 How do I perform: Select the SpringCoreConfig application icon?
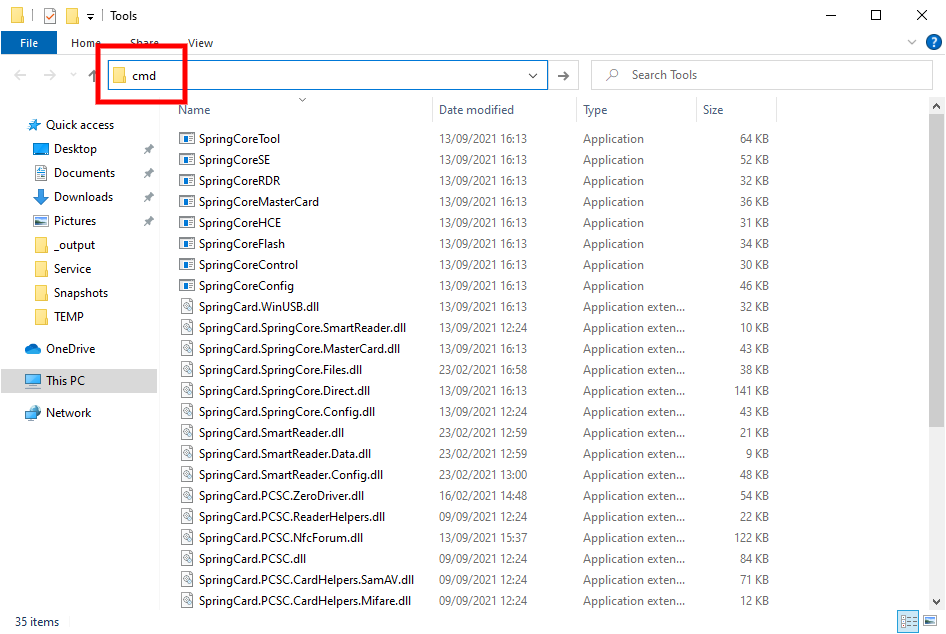tap(187, 286)
